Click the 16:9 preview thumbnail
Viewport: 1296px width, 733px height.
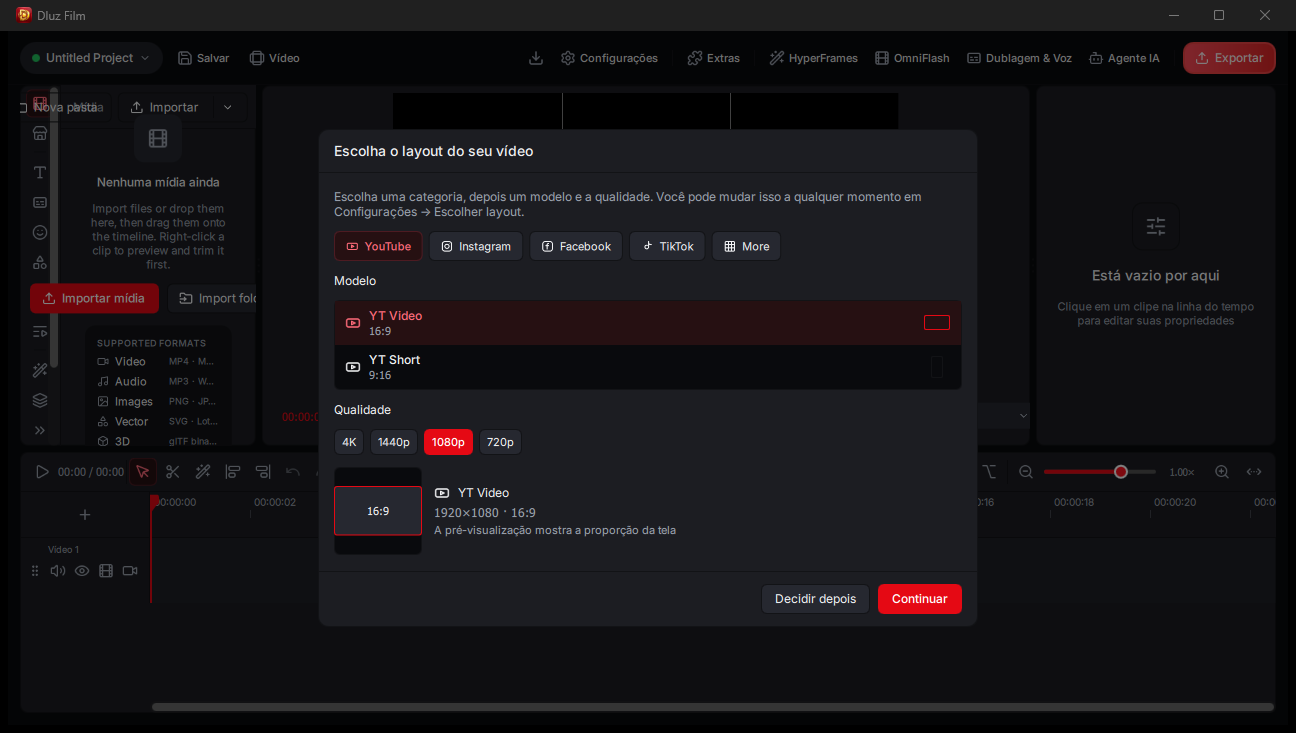coord(378,511)
